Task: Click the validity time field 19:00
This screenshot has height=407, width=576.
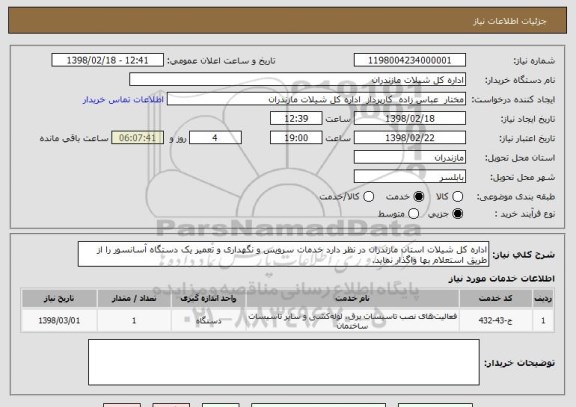Action: point(296,138)
